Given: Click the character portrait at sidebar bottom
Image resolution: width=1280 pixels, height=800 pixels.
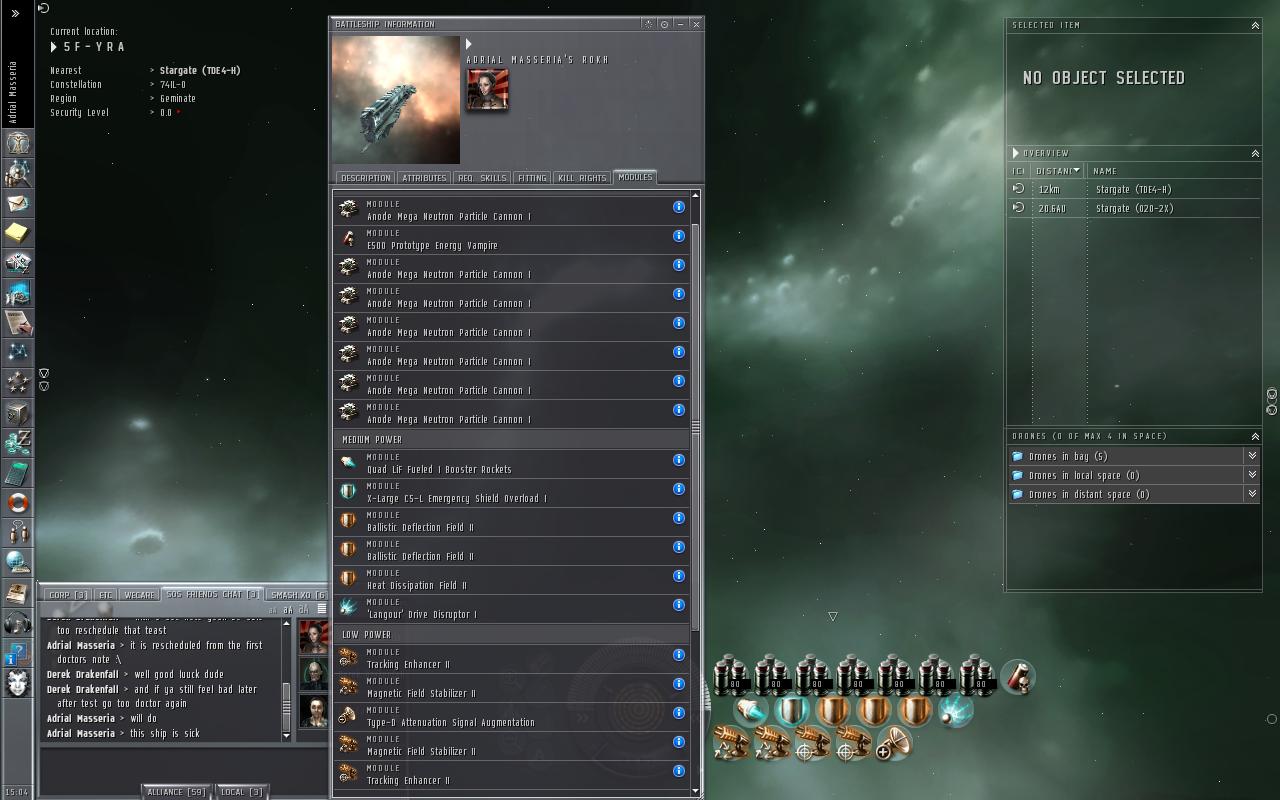Looking at the screenshot, I should point(17,683).
